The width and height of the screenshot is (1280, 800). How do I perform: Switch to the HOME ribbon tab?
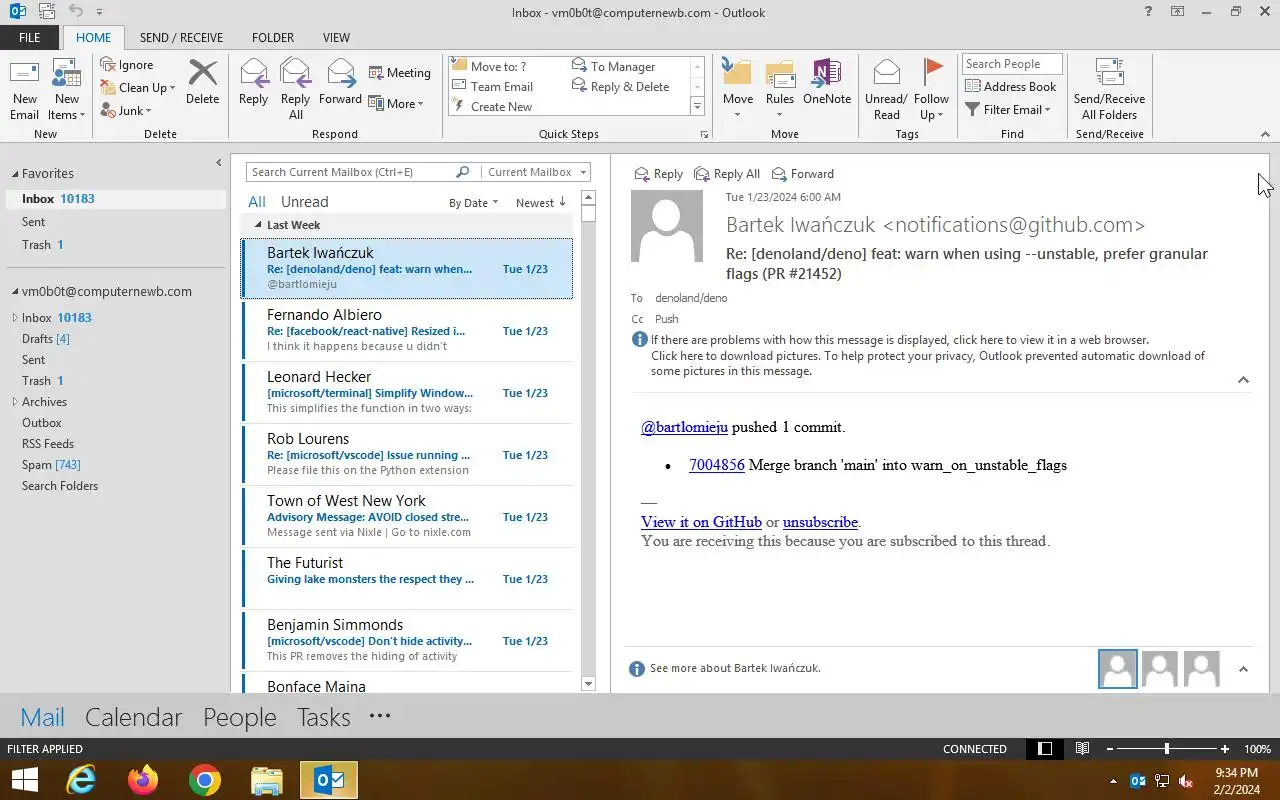click(x=94, y=37)
